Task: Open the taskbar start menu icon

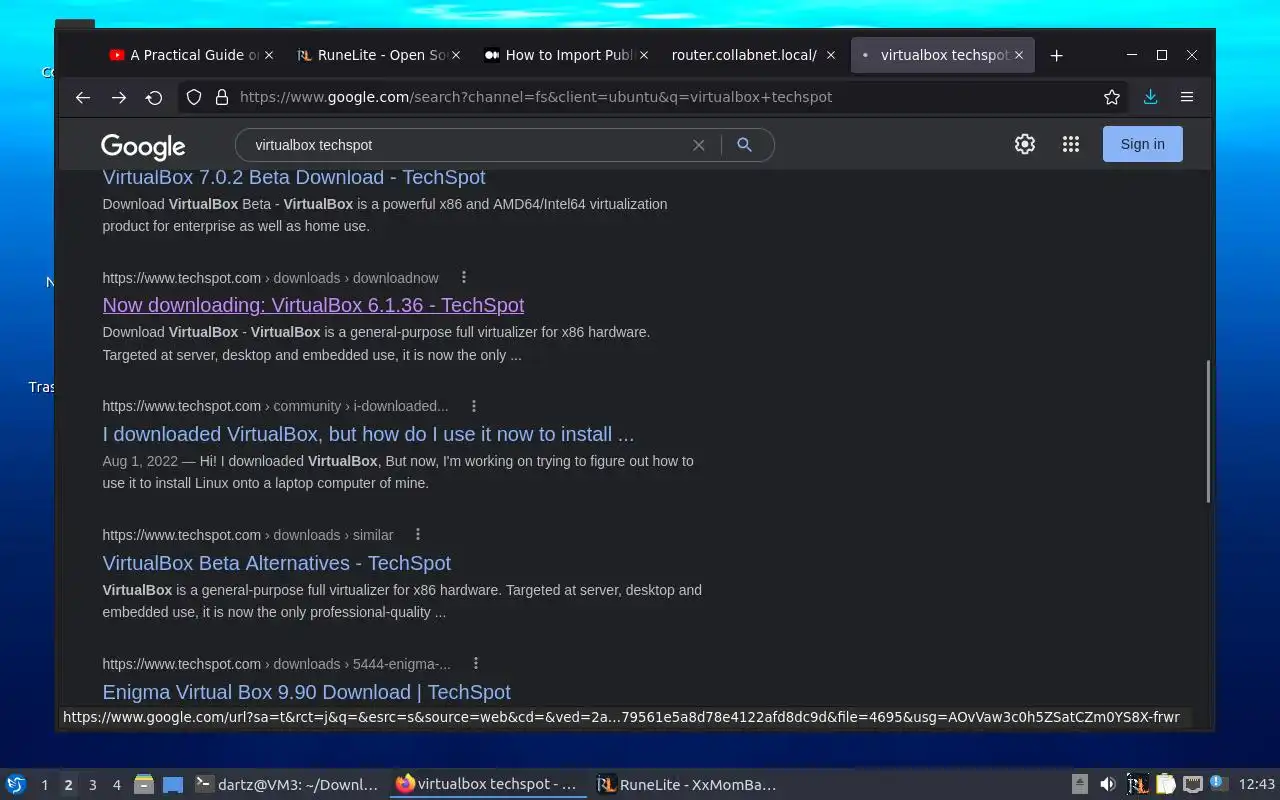Action: pos(16,784)
